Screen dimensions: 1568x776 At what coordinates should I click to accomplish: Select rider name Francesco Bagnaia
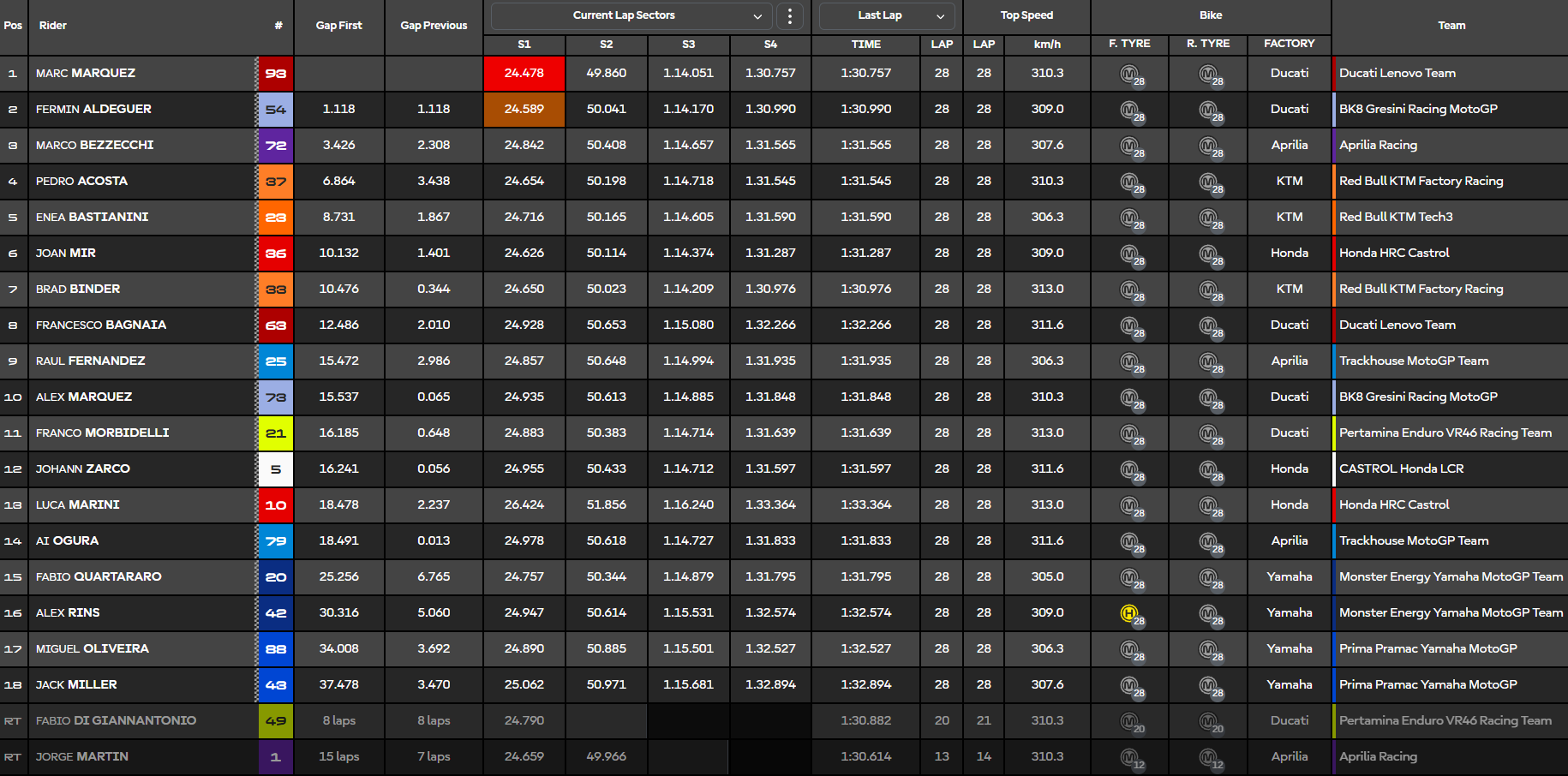coord(101,325)
